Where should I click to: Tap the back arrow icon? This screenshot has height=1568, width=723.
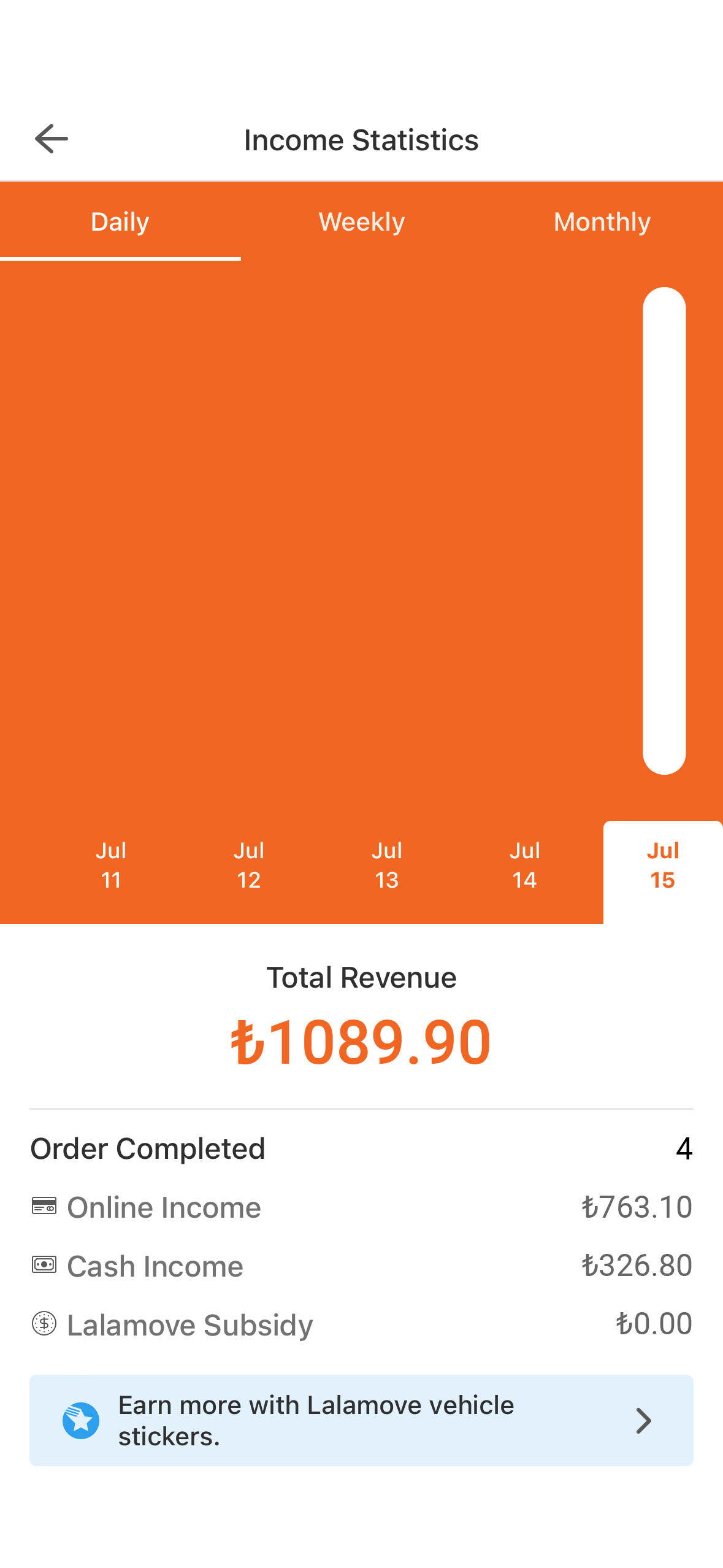point(52,139)
